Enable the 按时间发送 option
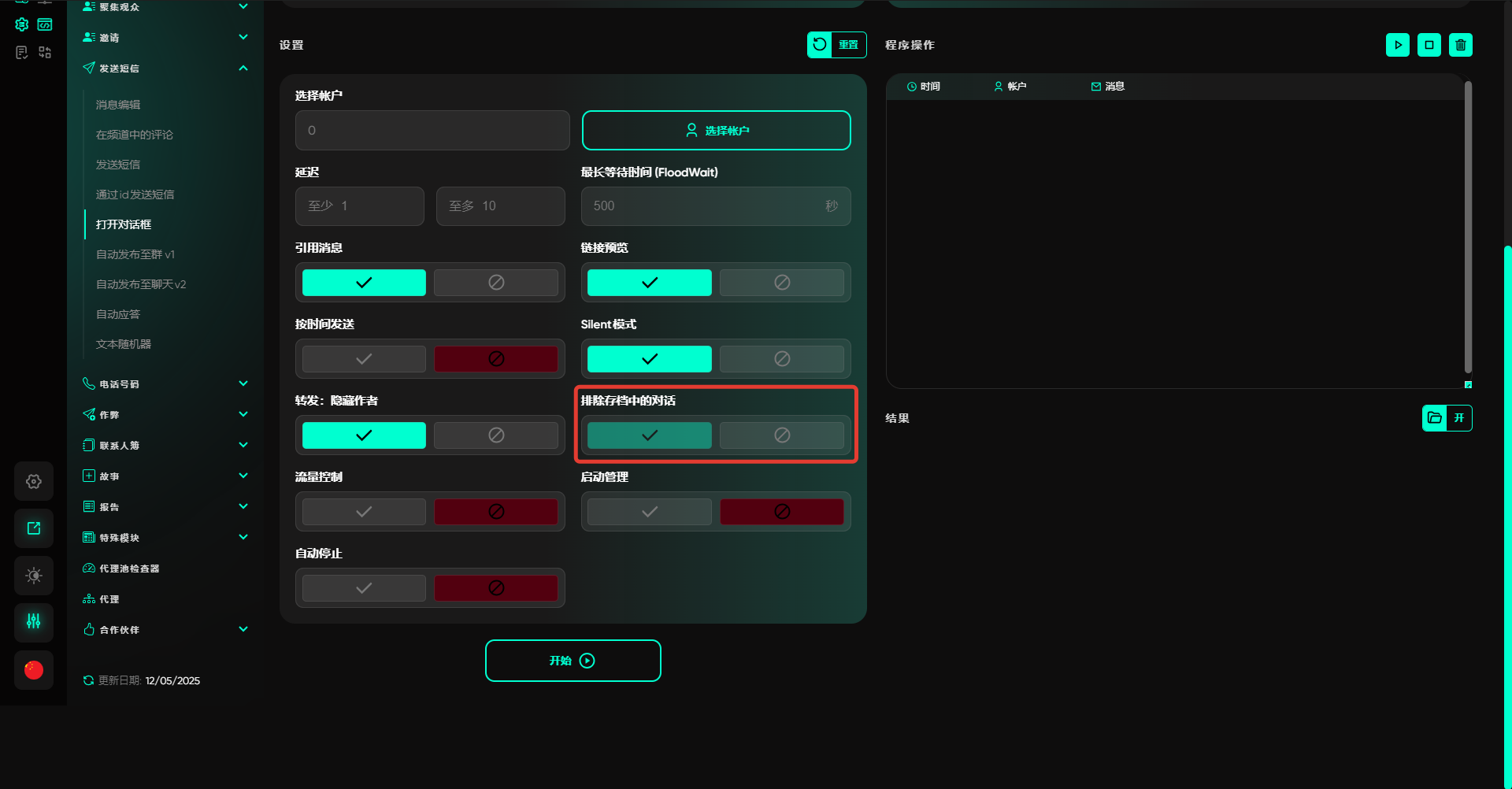The width and height of the screenshot is (1512, 789). (364, 359)
